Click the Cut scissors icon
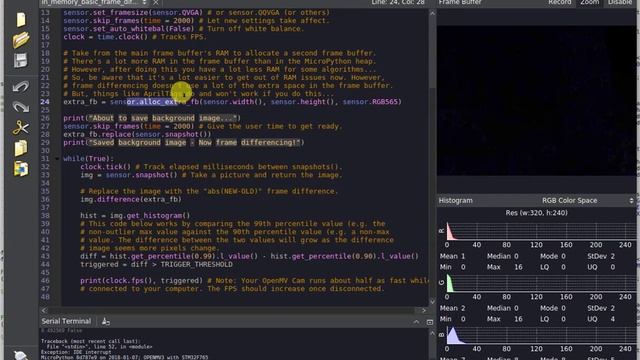Screen dimensions: 640x360 point(20,128)
